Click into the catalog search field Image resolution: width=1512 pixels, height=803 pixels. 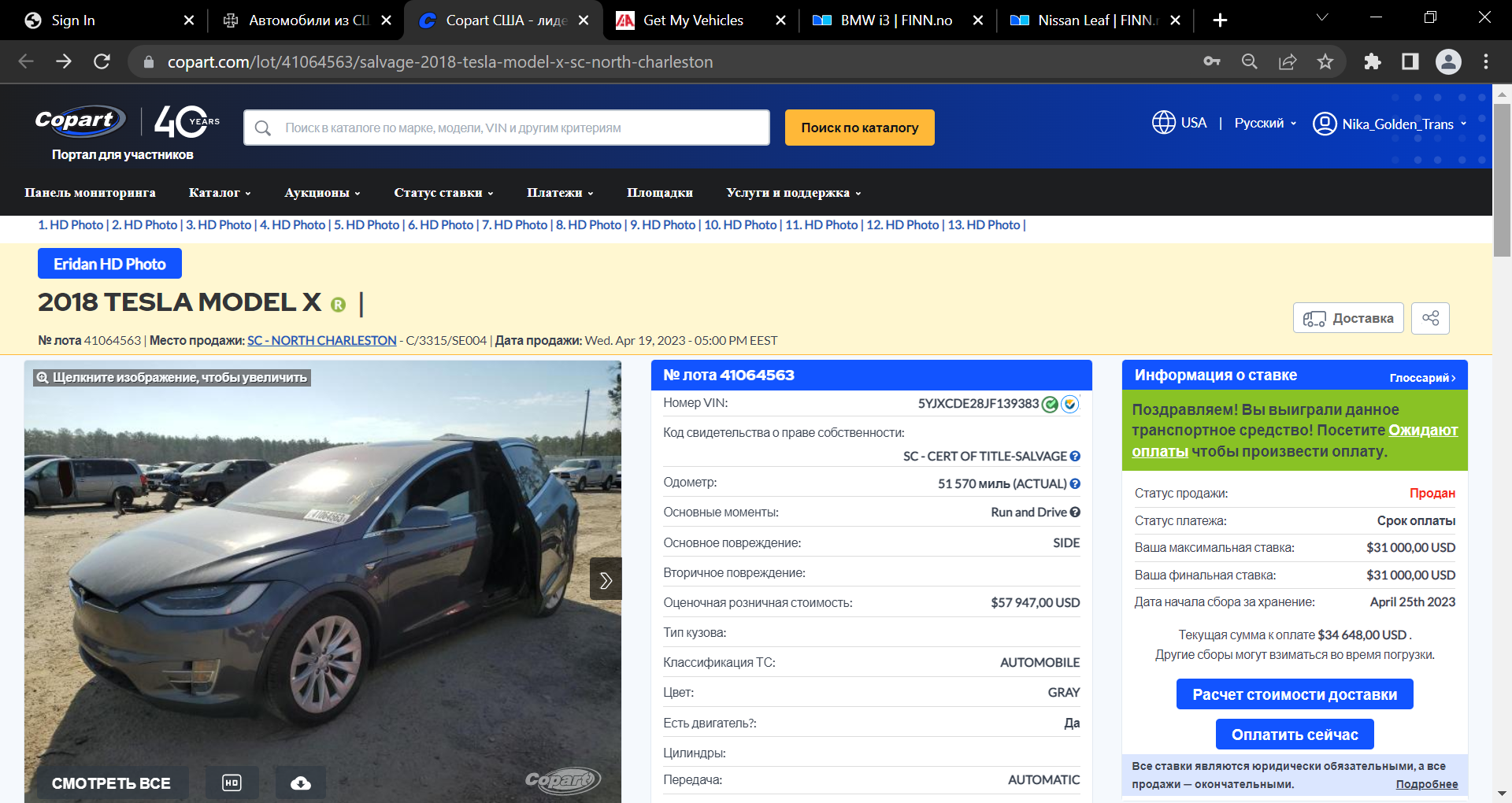point(506,128)
